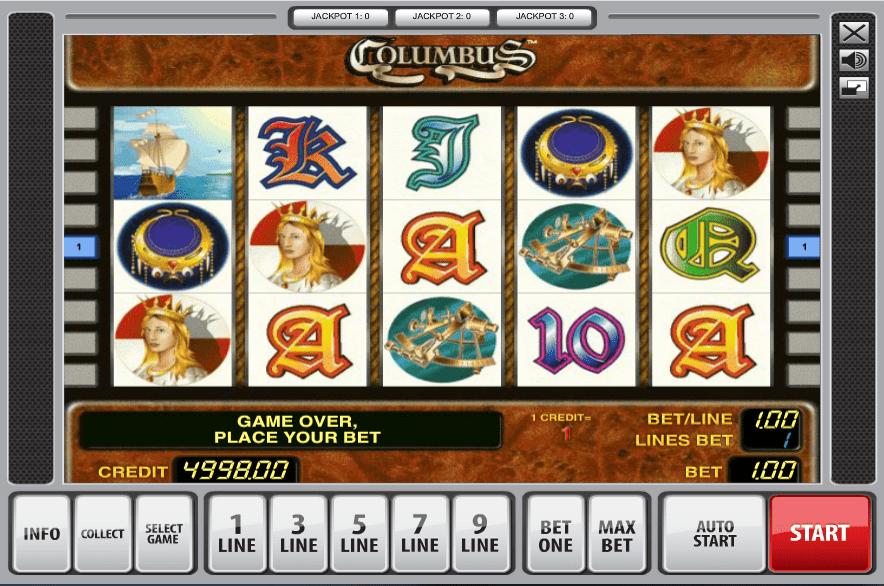Click the purple 10 symbol on fourth reel
Image resolution: width=884 pixels, height=586 pixels.
click(x=576, y=340)
